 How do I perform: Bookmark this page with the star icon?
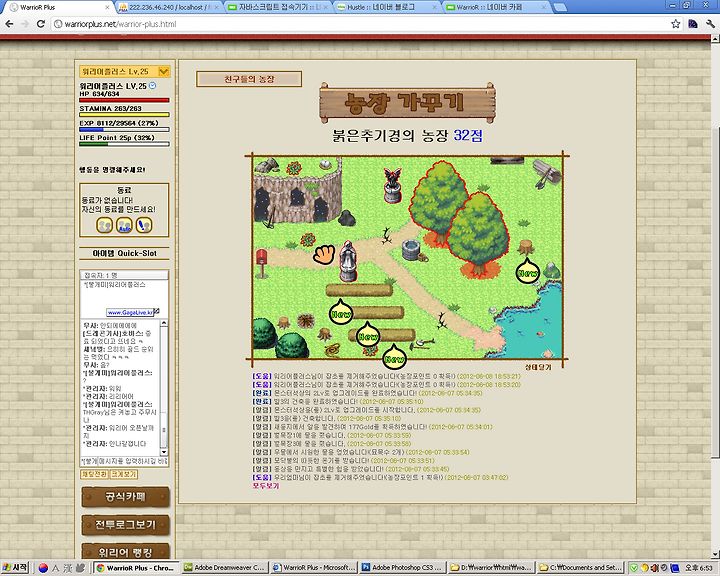675,24
